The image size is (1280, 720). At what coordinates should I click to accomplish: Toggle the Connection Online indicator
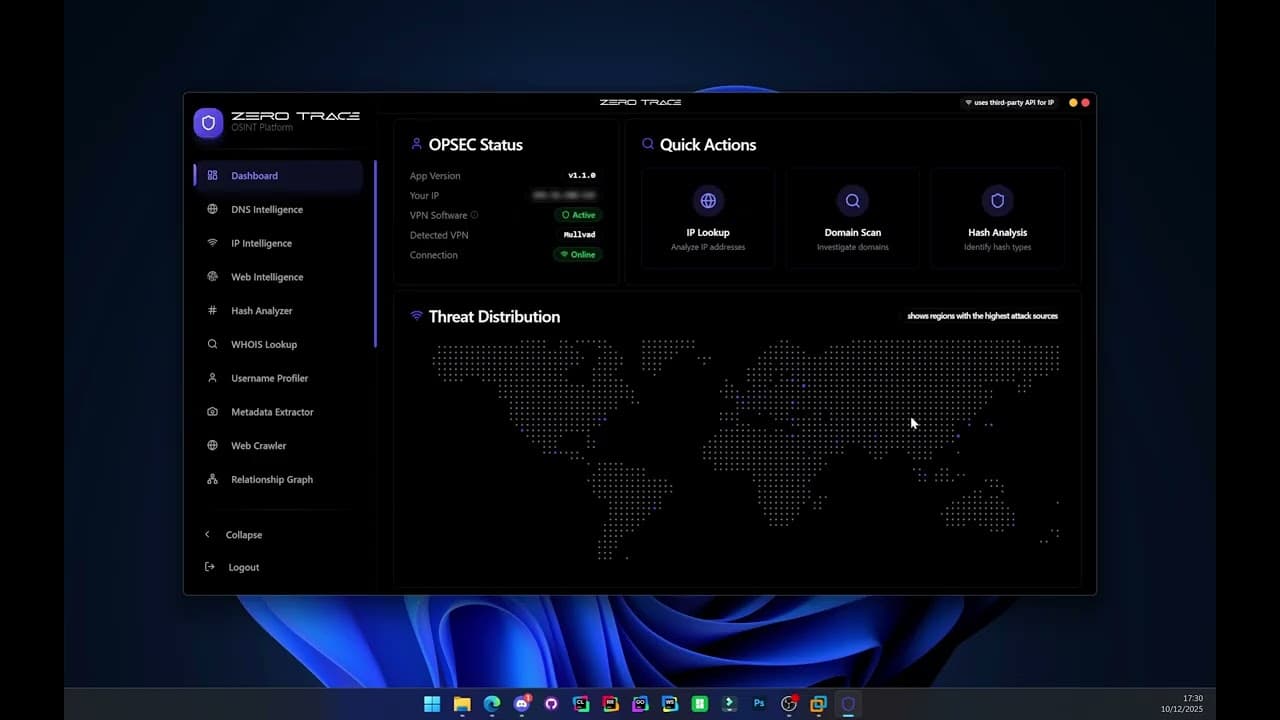[577, 254]
